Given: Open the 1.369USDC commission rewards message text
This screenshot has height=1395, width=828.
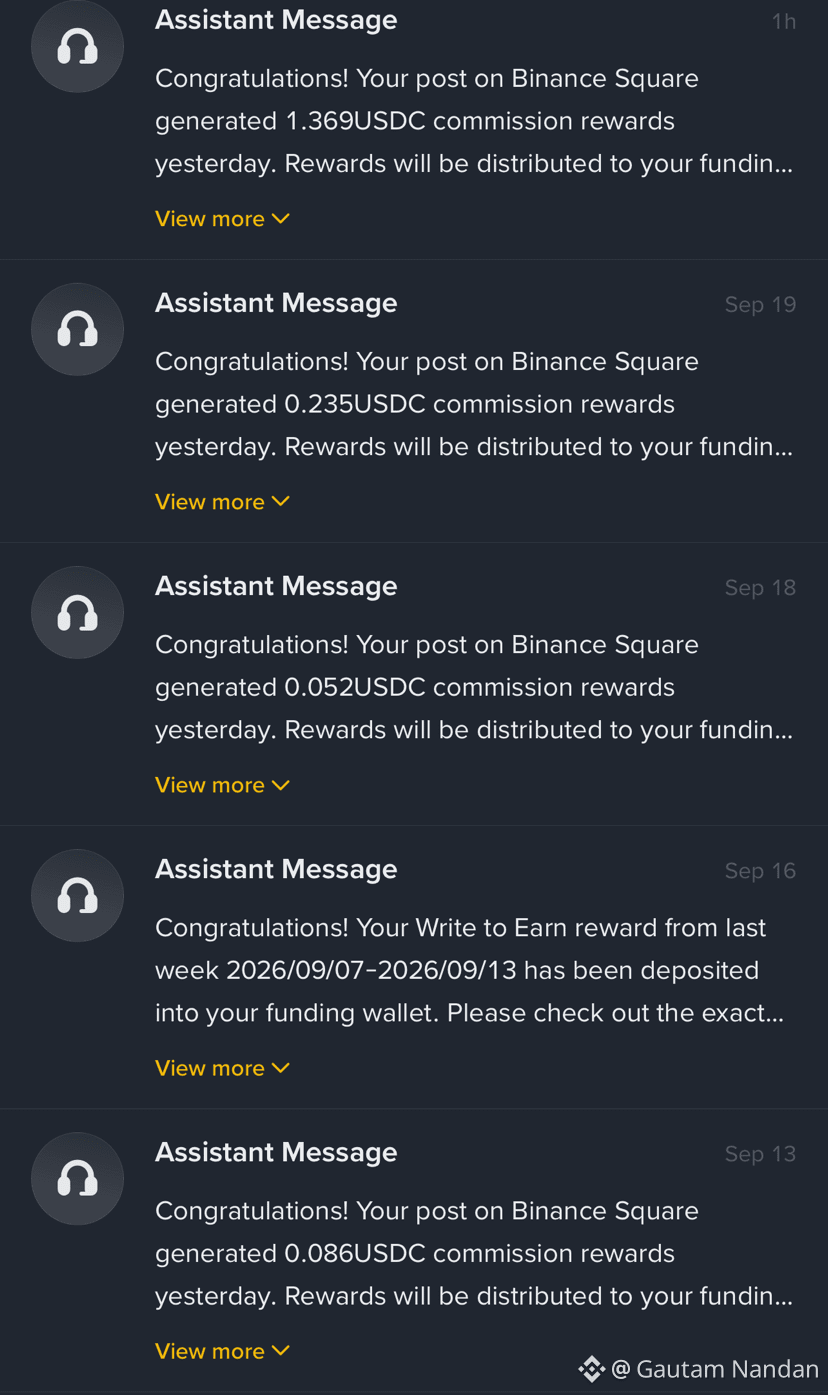Looking at the screenshot, I should [x=474, y=121].
